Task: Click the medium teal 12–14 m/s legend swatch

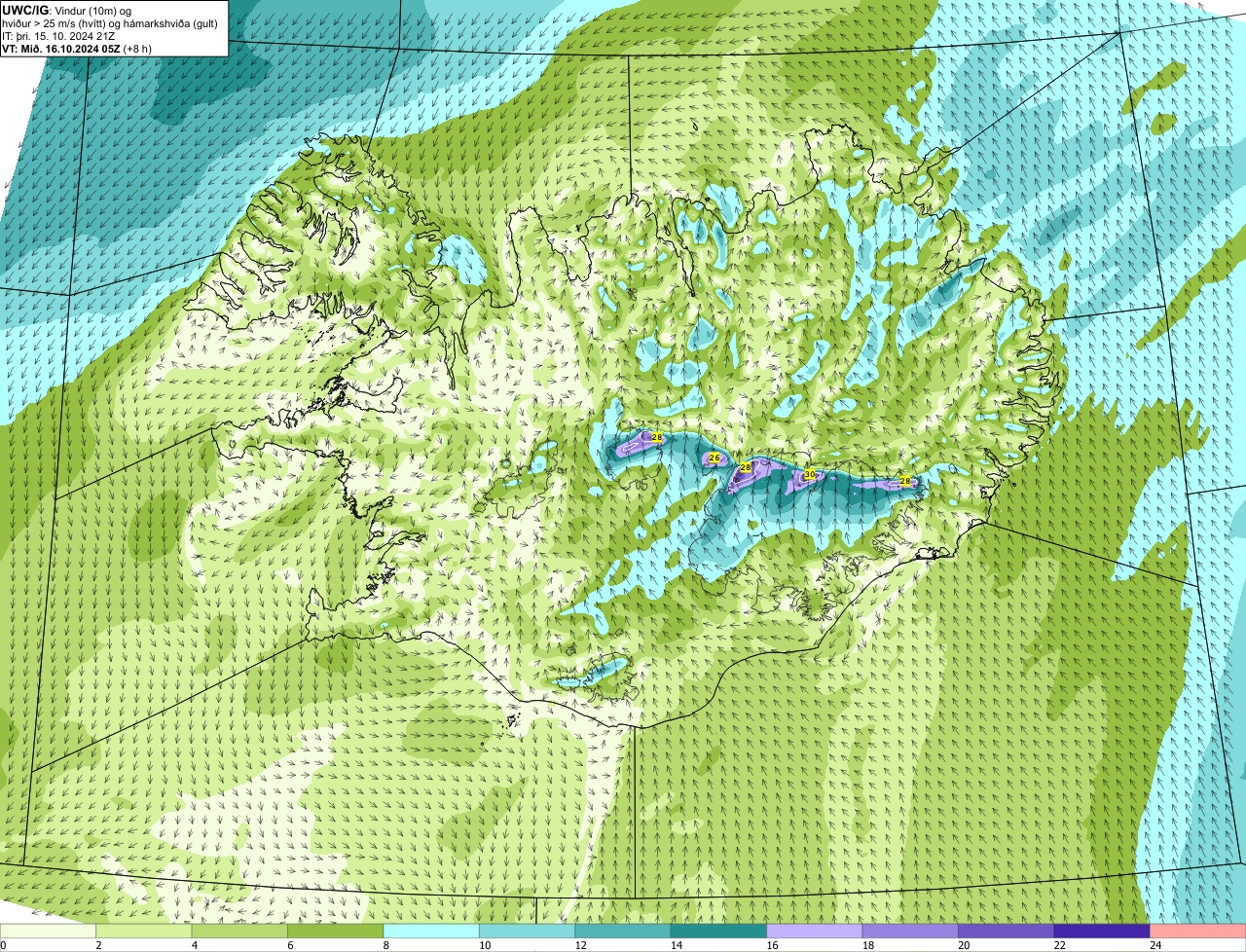Action: 624,931
